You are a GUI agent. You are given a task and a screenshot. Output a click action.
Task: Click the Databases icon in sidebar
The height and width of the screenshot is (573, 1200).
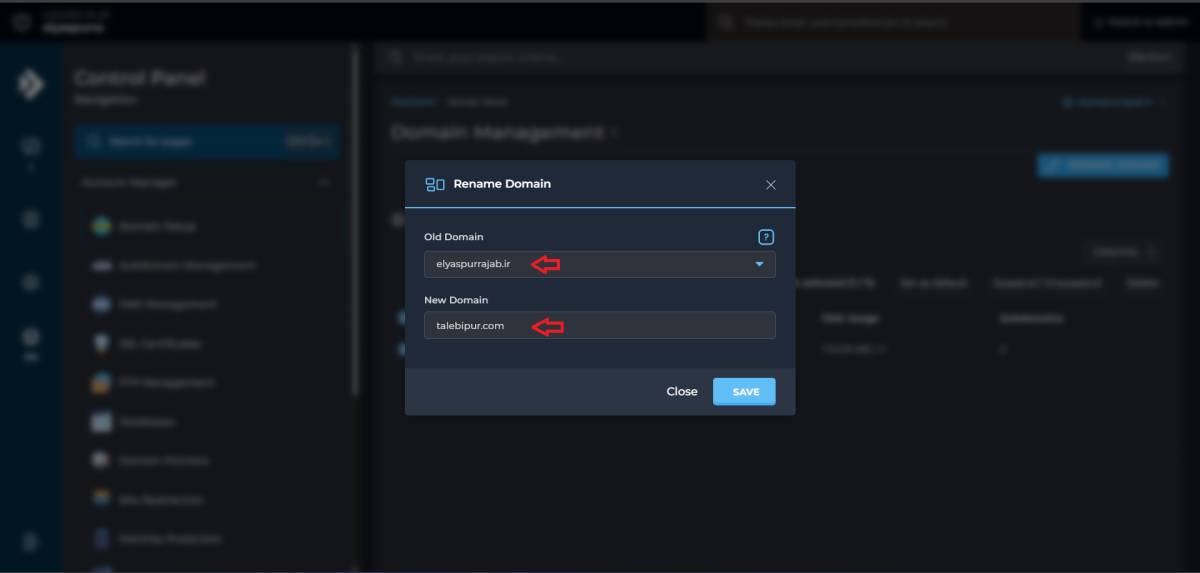click(x=101, y=422)
